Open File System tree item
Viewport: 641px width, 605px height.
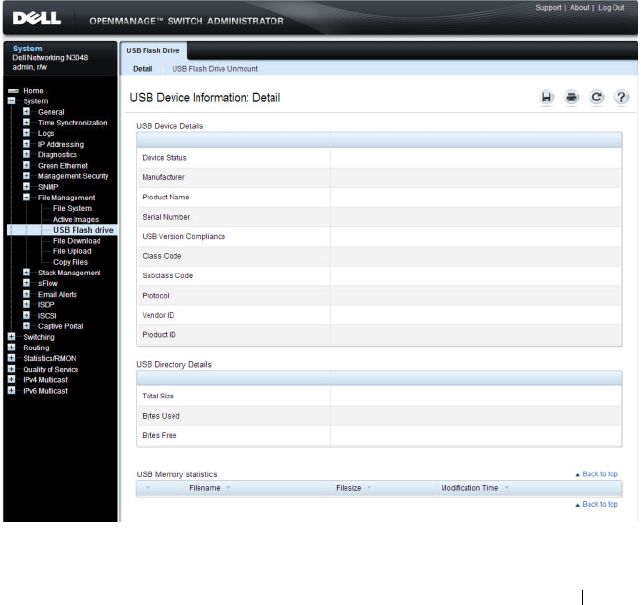click(72, 208)
